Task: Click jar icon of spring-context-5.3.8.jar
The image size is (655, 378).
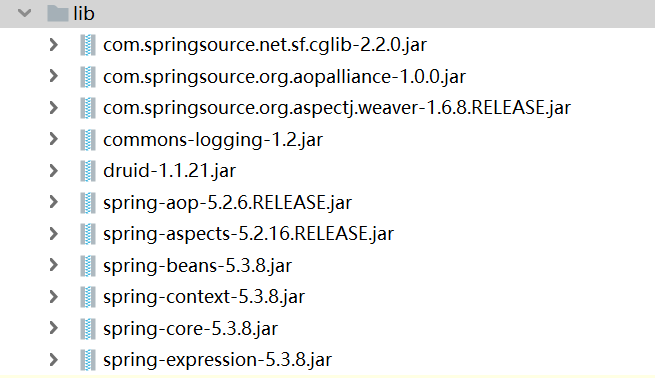Action: coord(88,297)
